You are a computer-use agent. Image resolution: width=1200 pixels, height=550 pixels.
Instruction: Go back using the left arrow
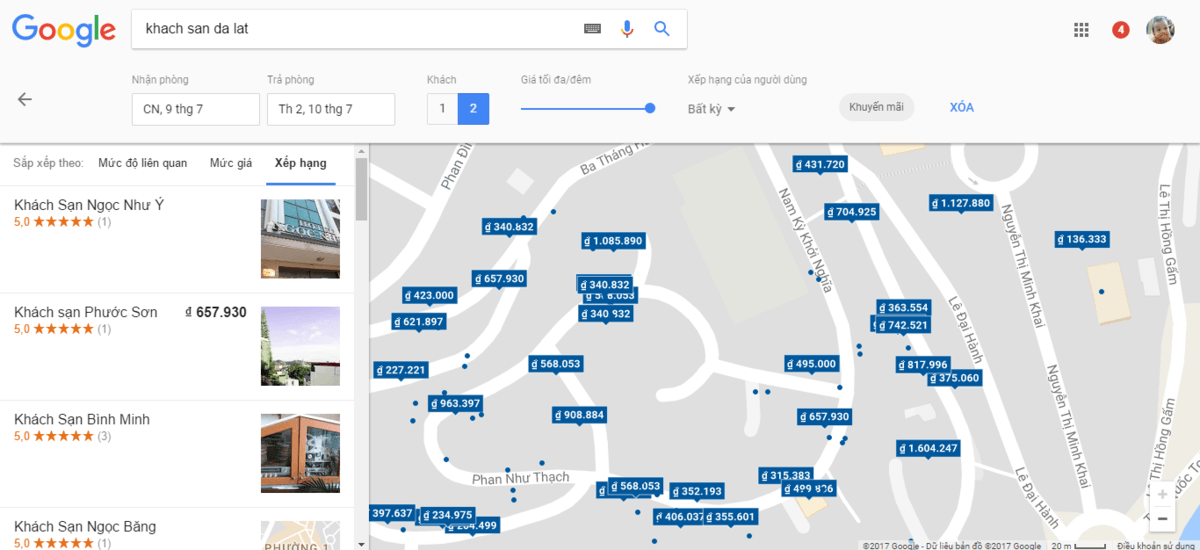[x=25, y=99]
